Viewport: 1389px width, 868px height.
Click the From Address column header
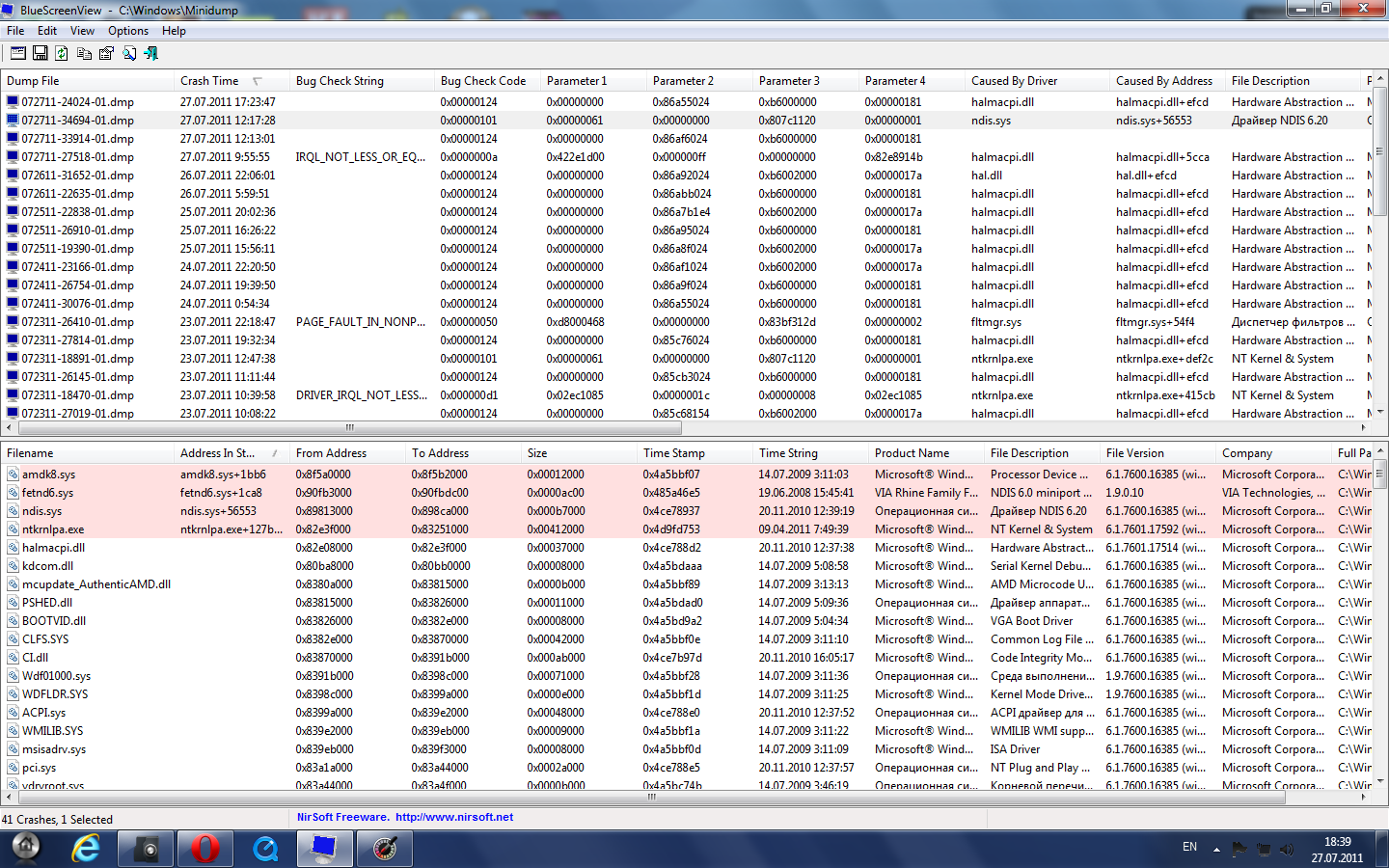tap(348, 453)
